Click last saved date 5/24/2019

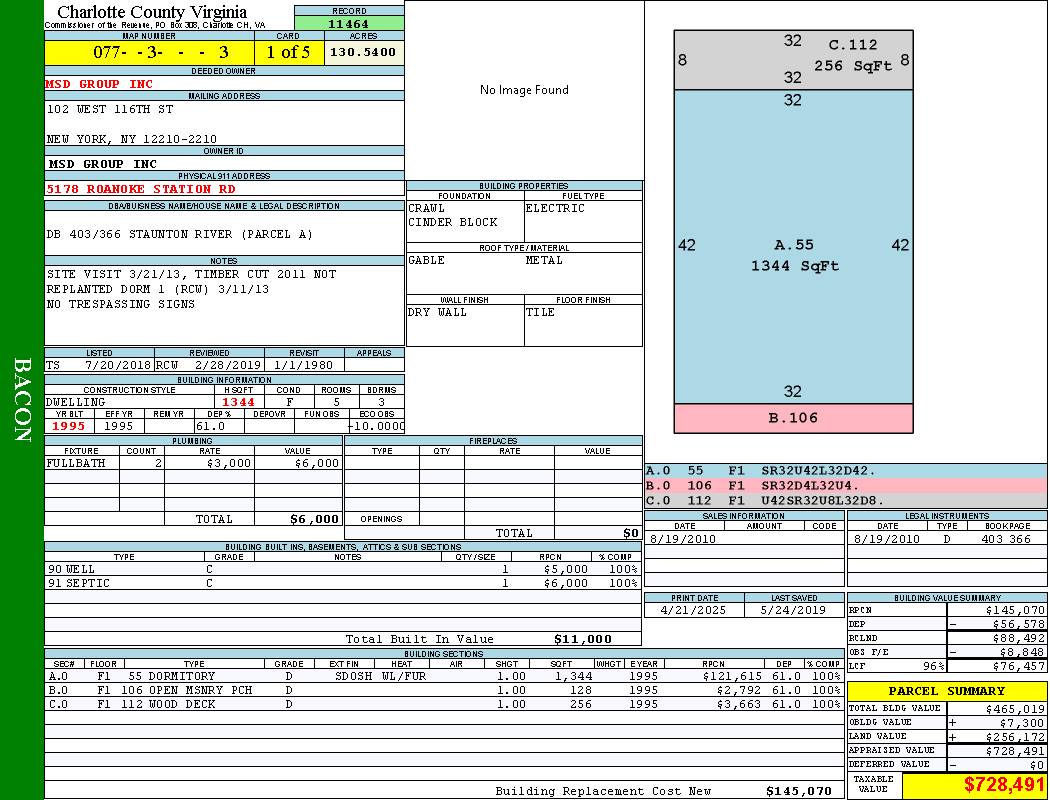coord(794,611)
